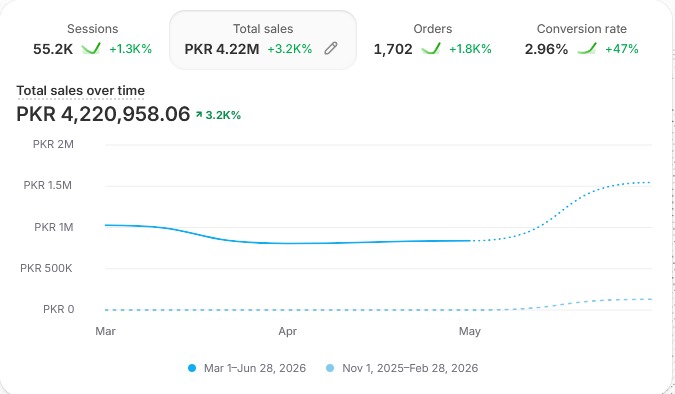Screen dimensions: 675x394
Task: Click the dark blue legend dot
Action: pos(192,368)
